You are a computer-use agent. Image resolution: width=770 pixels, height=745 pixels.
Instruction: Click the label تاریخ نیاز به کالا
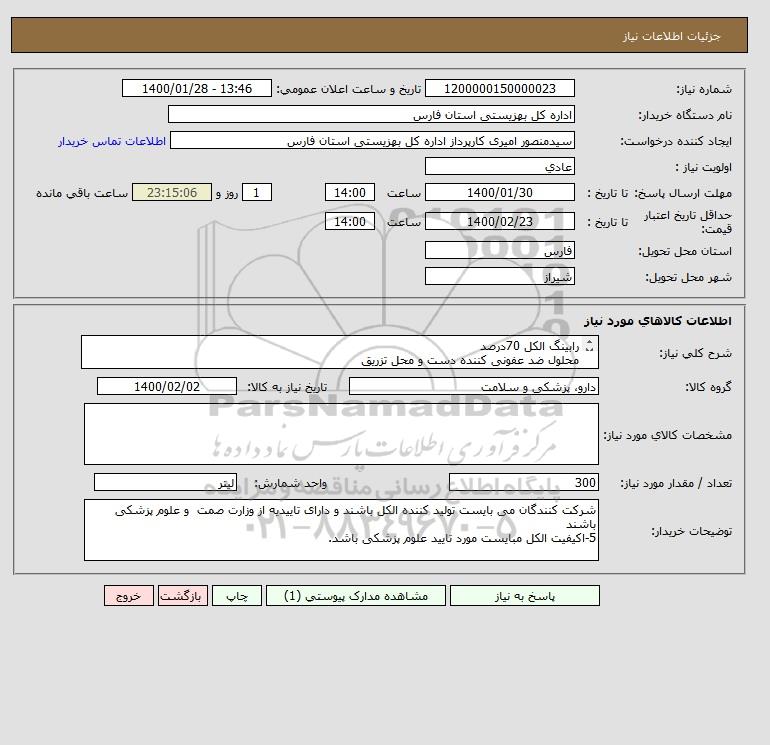[x=287, y=387]
